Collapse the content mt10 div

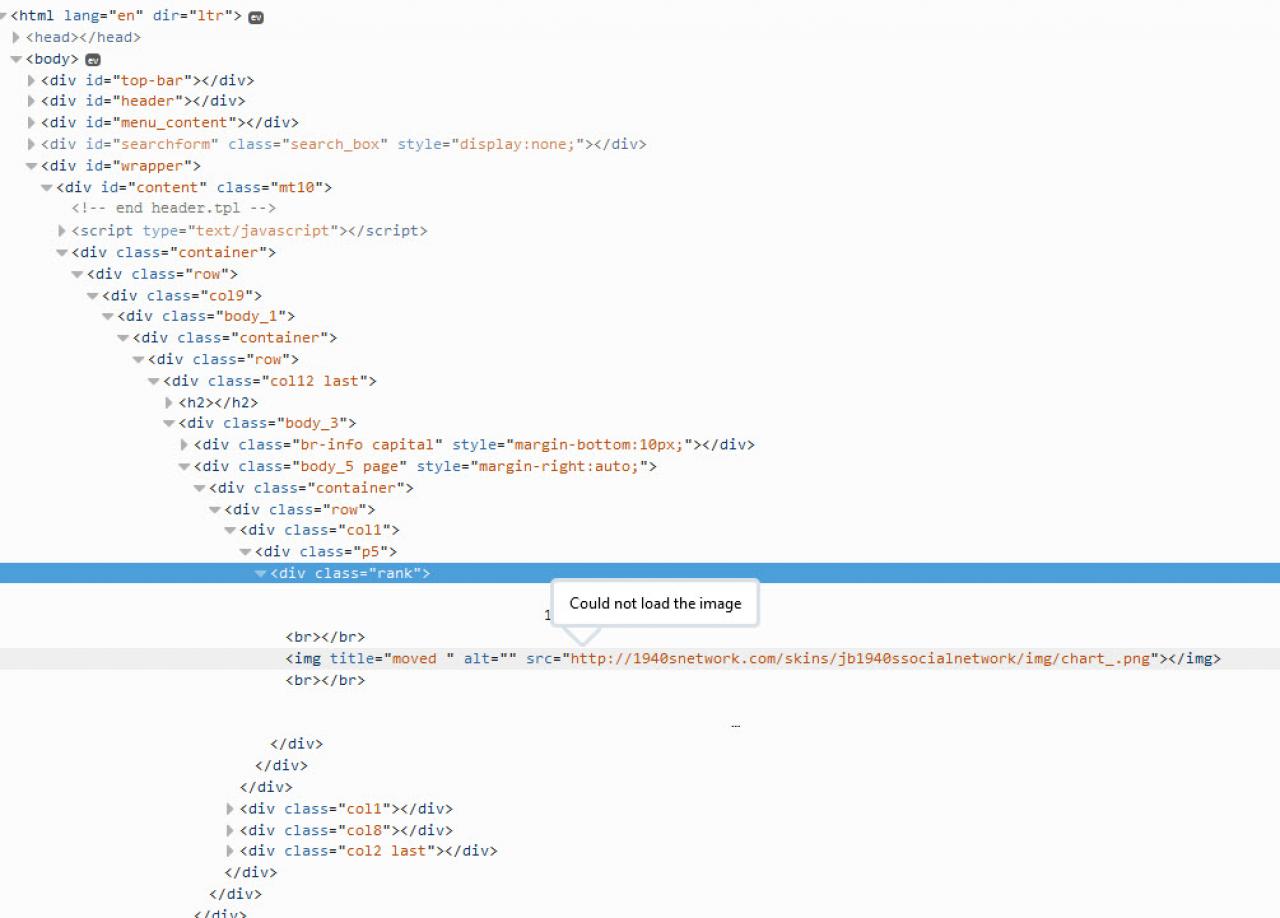[x=46, y=188]
